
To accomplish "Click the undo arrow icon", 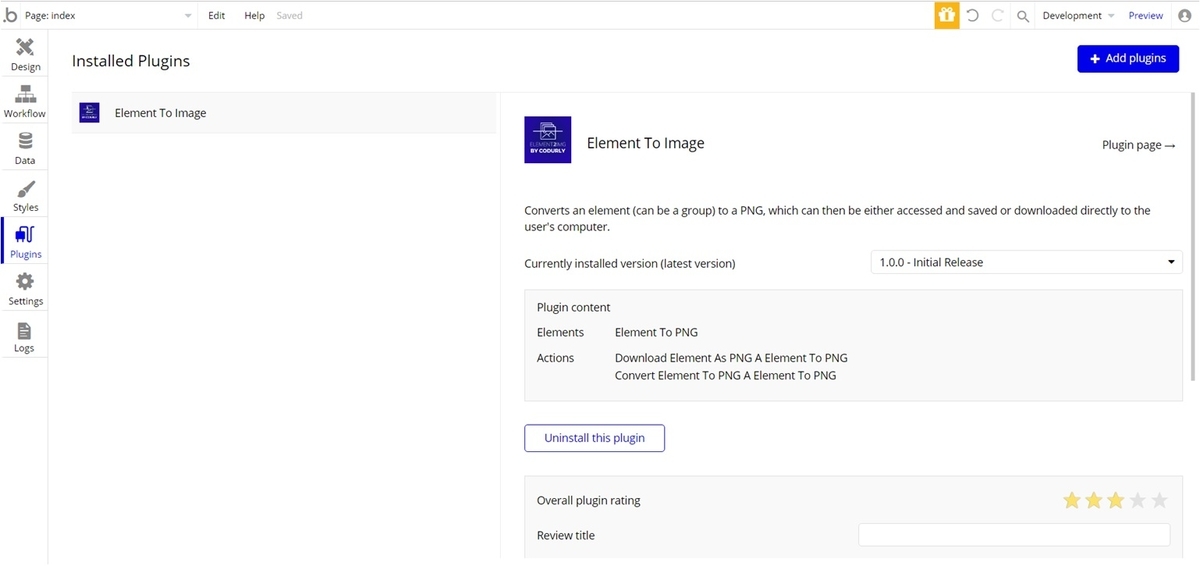I will 972,15.
